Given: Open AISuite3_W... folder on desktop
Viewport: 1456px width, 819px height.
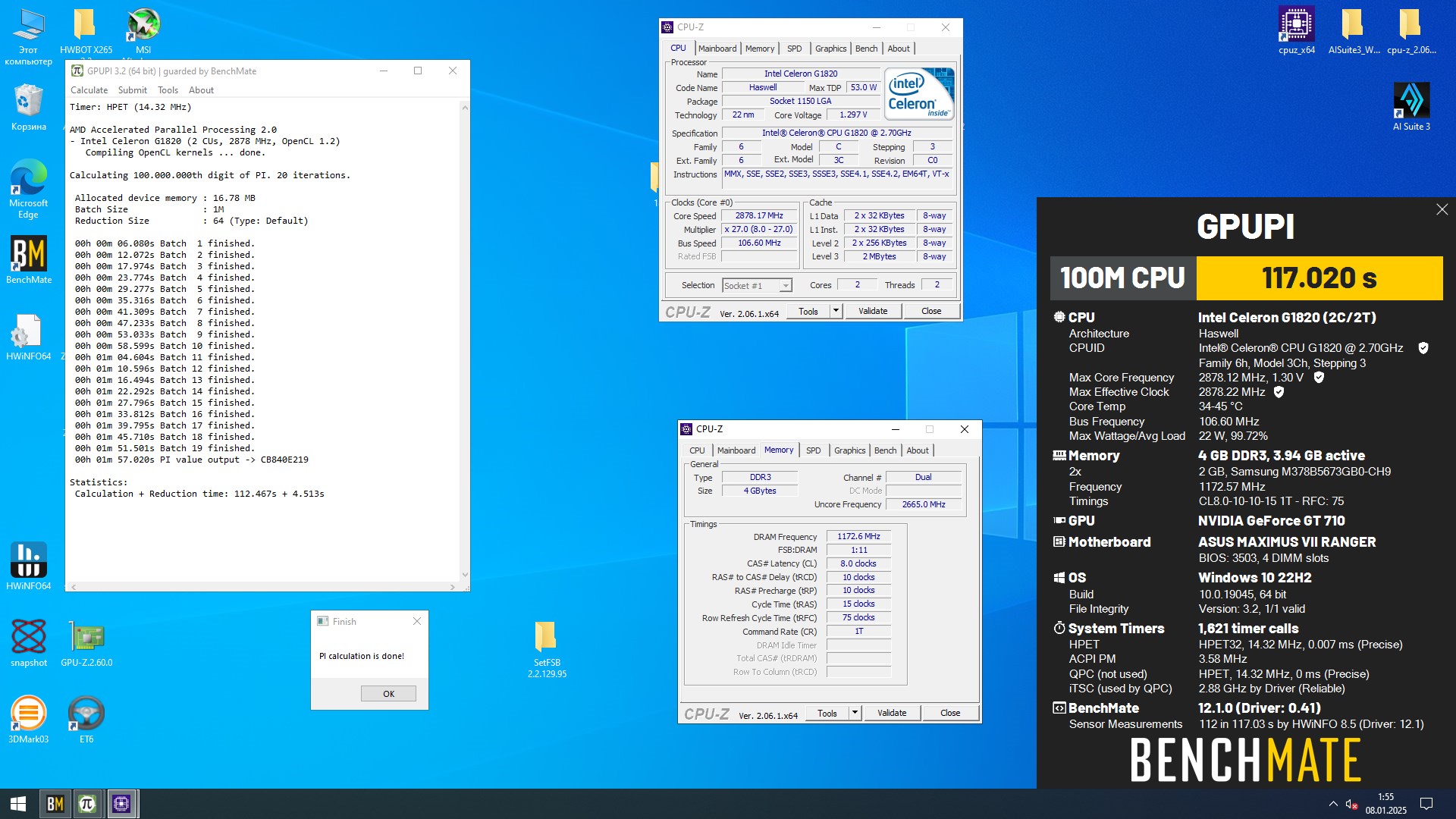Looking at the screenshot, I should (x=1354, y=31).
